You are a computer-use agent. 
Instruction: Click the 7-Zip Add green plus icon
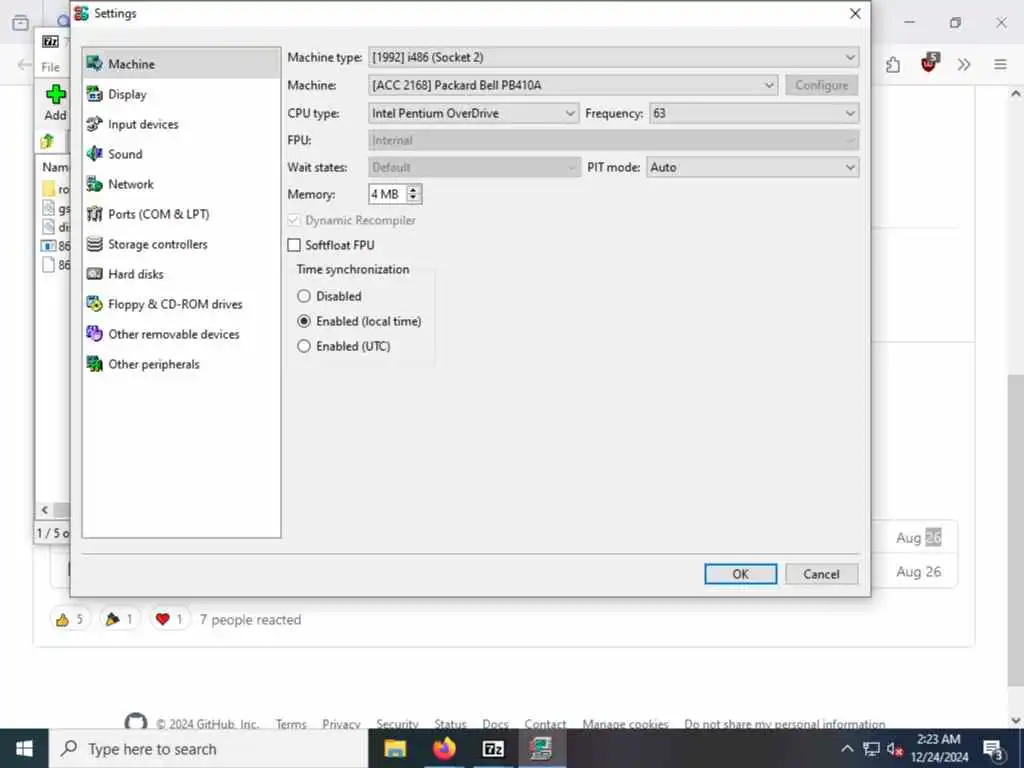(x=56, y=95)
